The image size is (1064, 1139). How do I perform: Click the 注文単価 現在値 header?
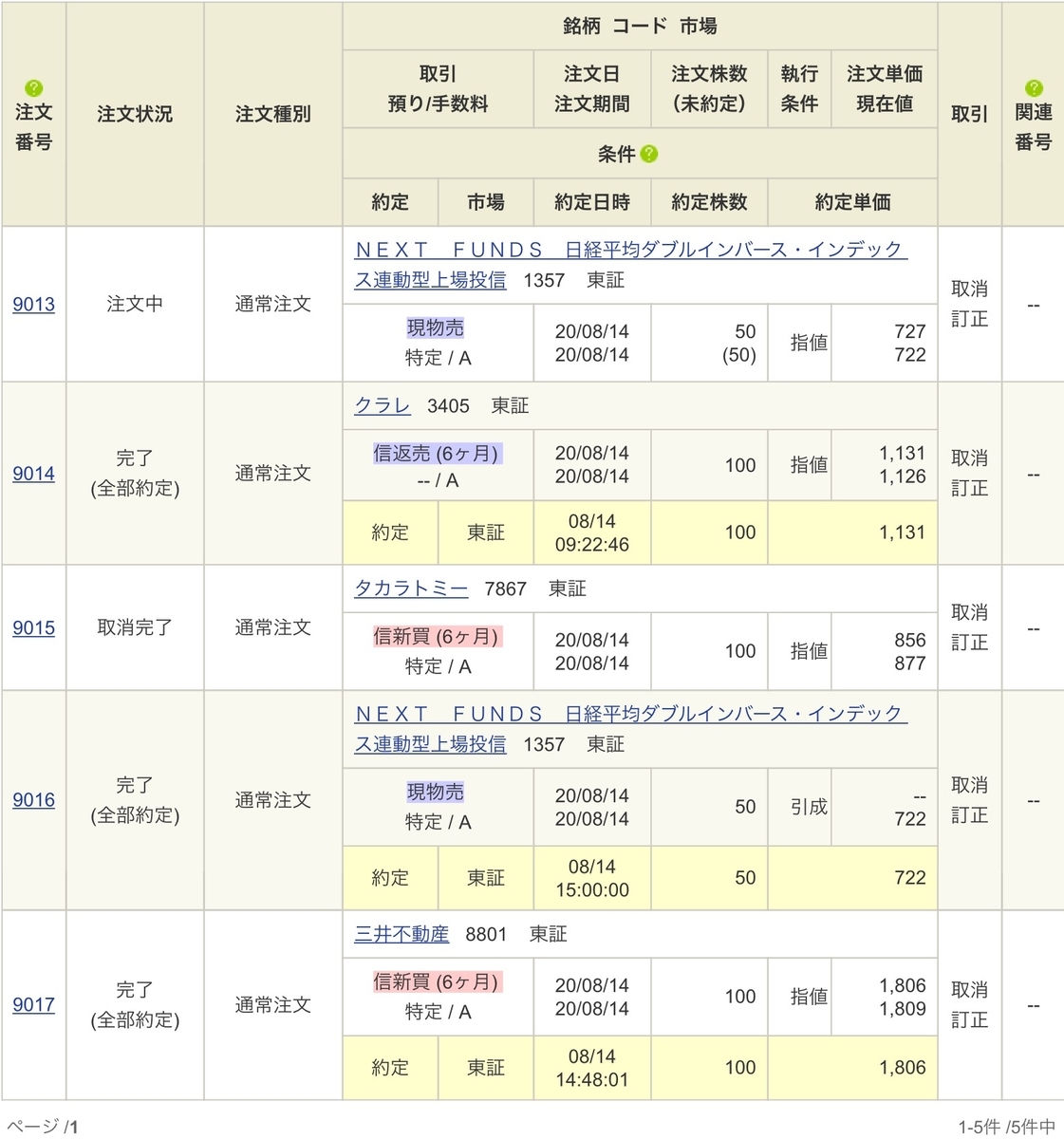pos(885,89)
